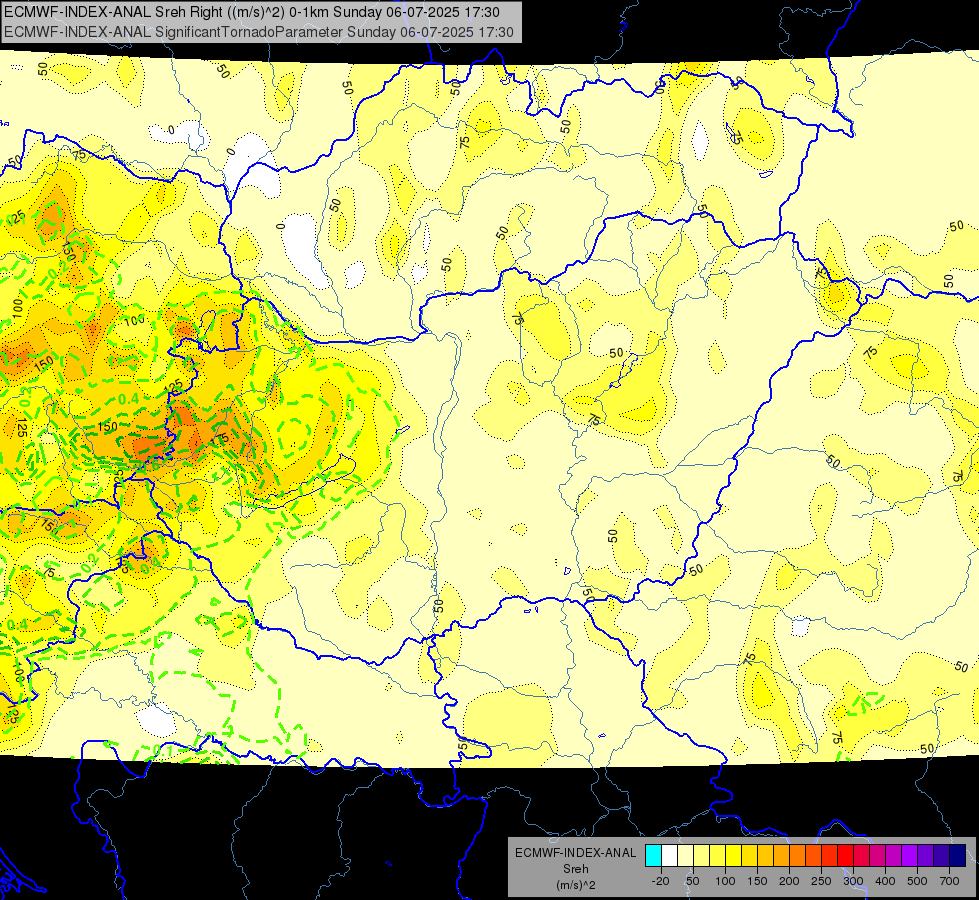979x900 pixels.
Task: Click the dark navy swatch above 700
Action: (x=957, y=856)
